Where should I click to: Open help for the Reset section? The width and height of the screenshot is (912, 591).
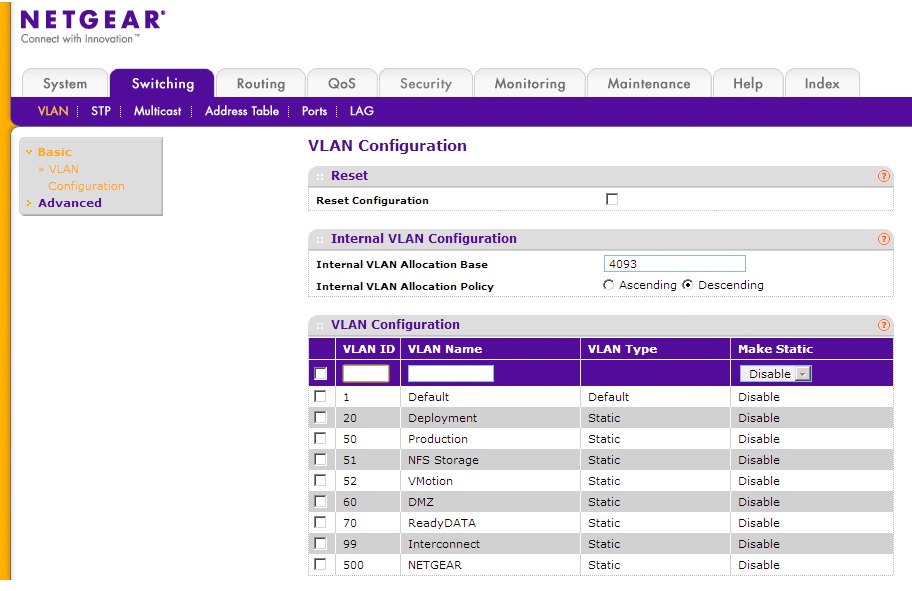883,175
